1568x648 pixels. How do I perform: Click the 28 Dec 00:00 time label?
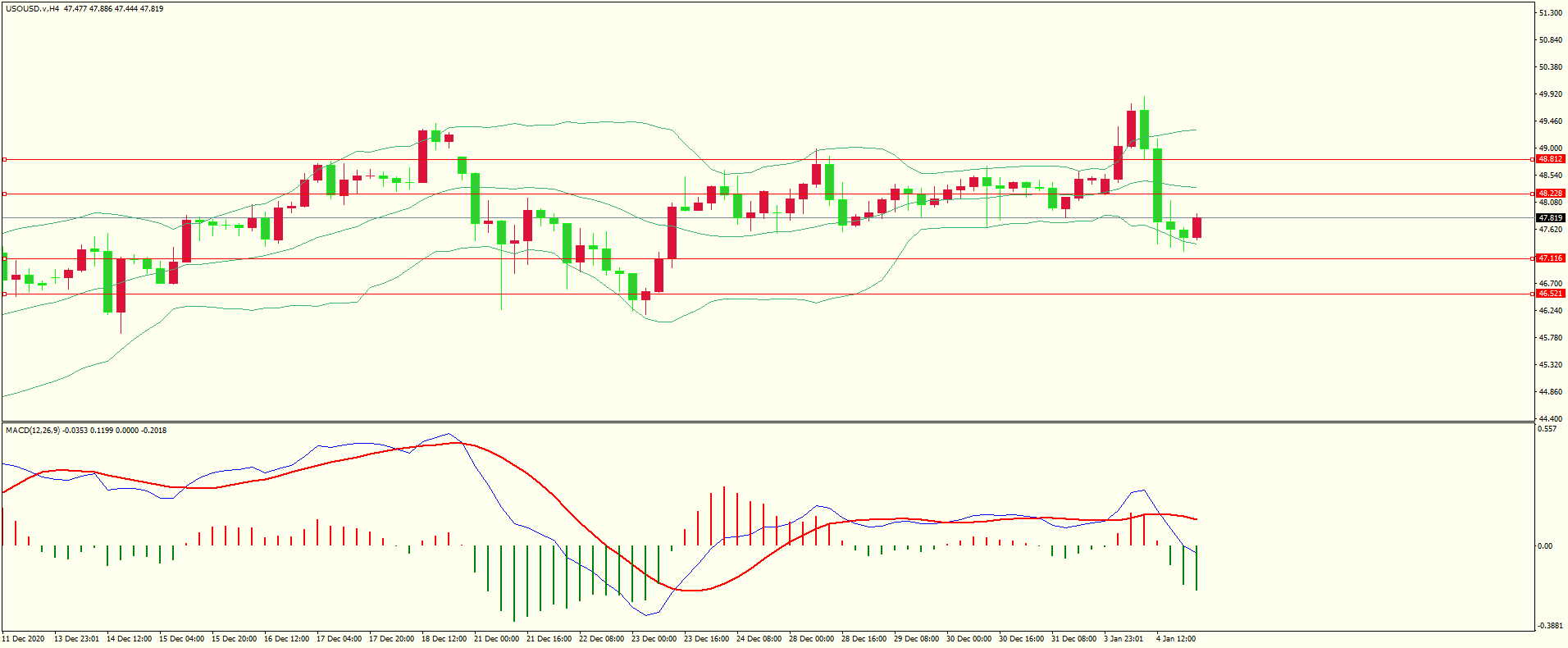click(811, 639)
